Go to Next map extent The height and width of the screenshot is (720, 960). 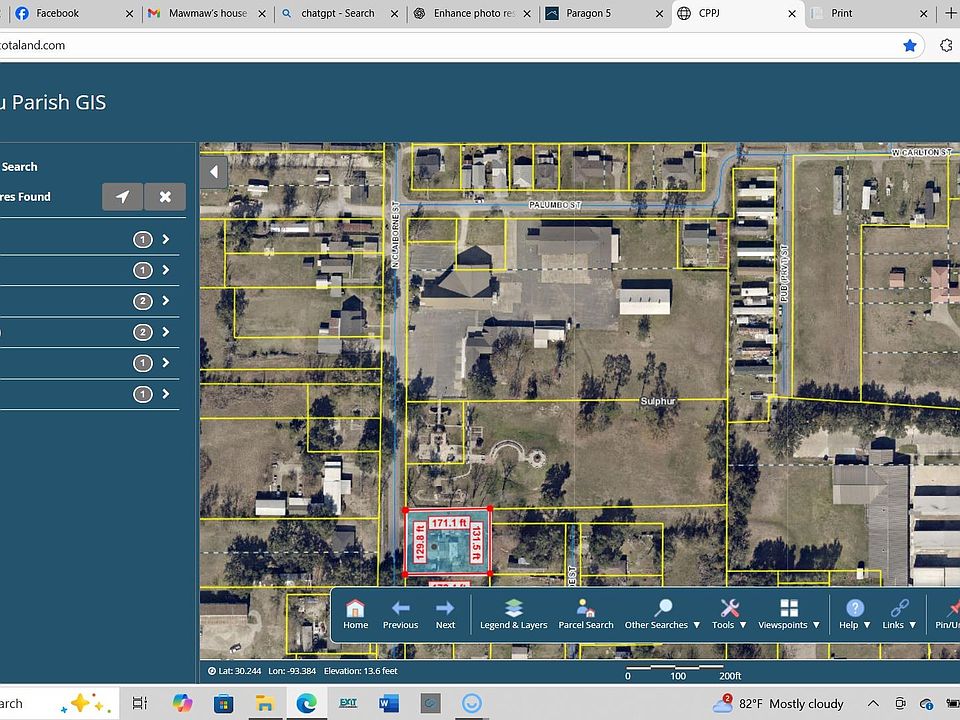pos(445,613)
